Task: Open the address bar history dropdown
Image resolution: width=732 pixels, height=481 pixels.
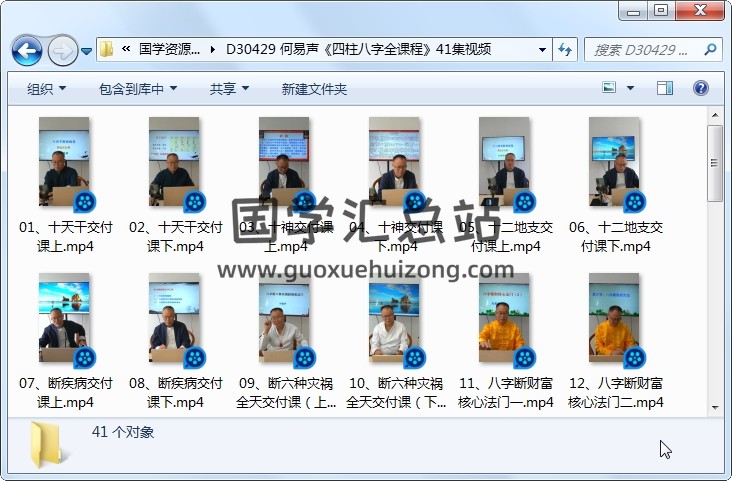Action: (x=542, y=50)
